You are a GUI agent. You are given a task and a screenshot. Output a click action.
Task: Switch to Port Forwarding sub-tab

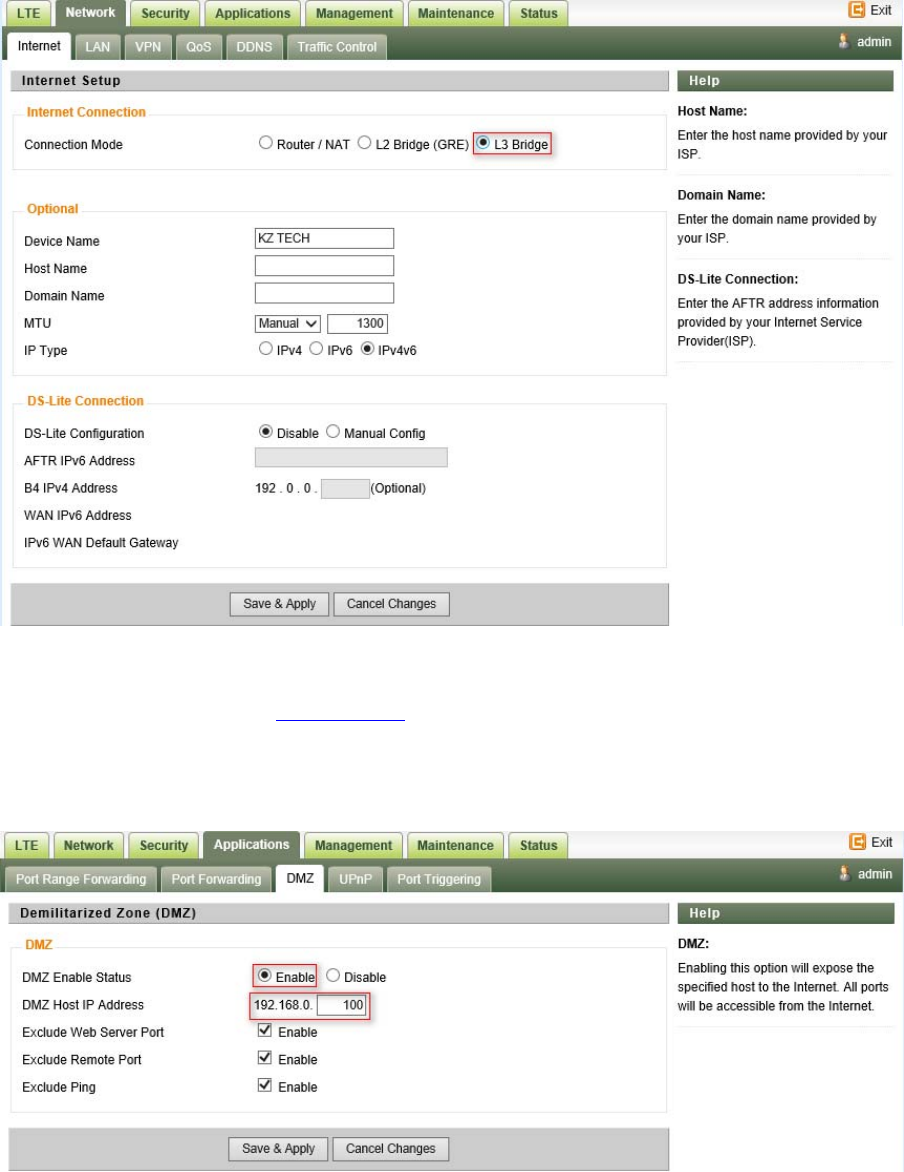click(216, 879)
